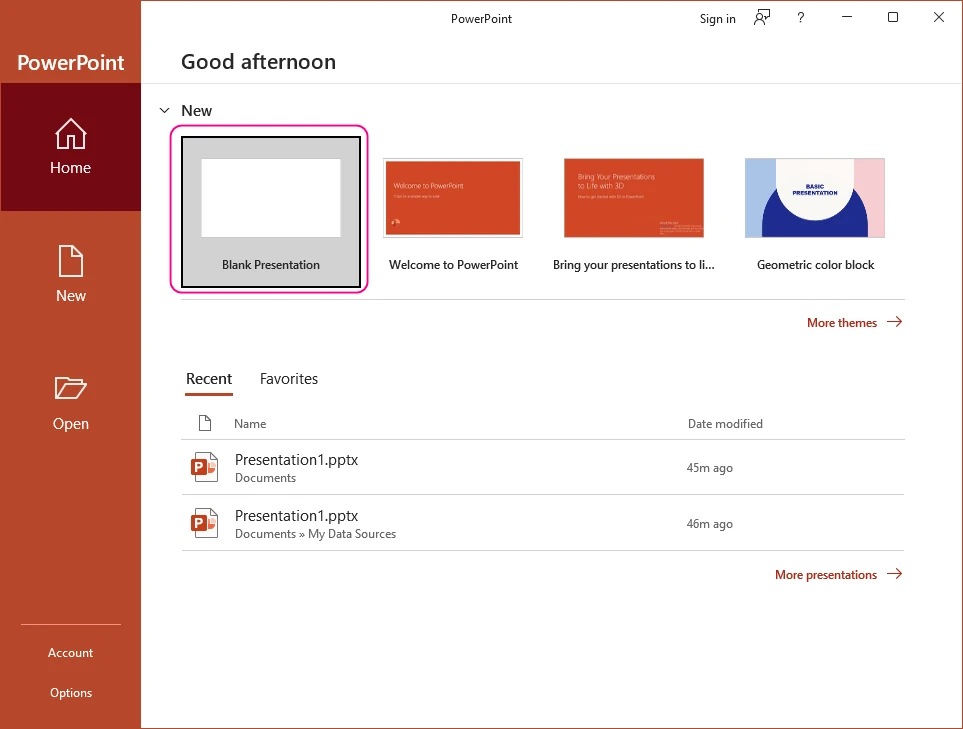
Task: Click the Sign in link
Action: coord(717,18)
